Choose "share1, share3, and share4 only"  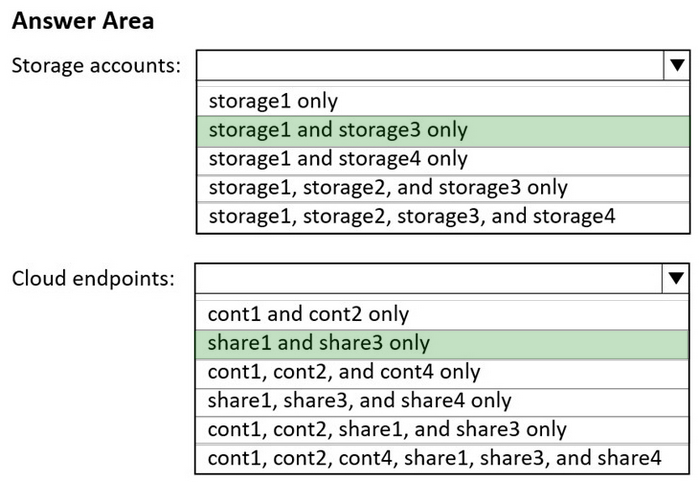click(x=442, y=402)
